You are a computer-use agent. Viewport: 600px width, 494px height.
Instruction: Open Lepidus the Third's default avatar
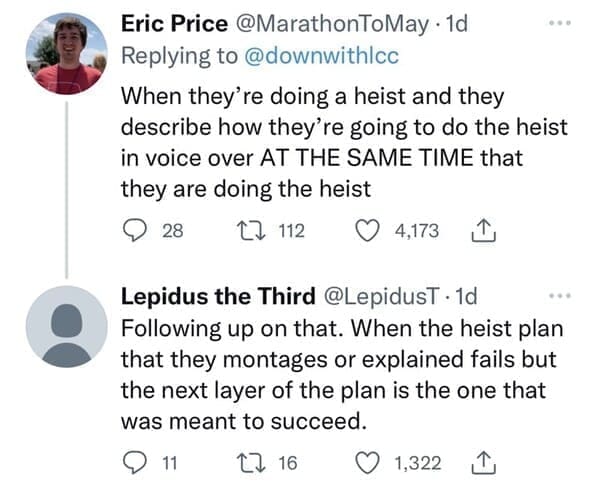coord(67,326)
